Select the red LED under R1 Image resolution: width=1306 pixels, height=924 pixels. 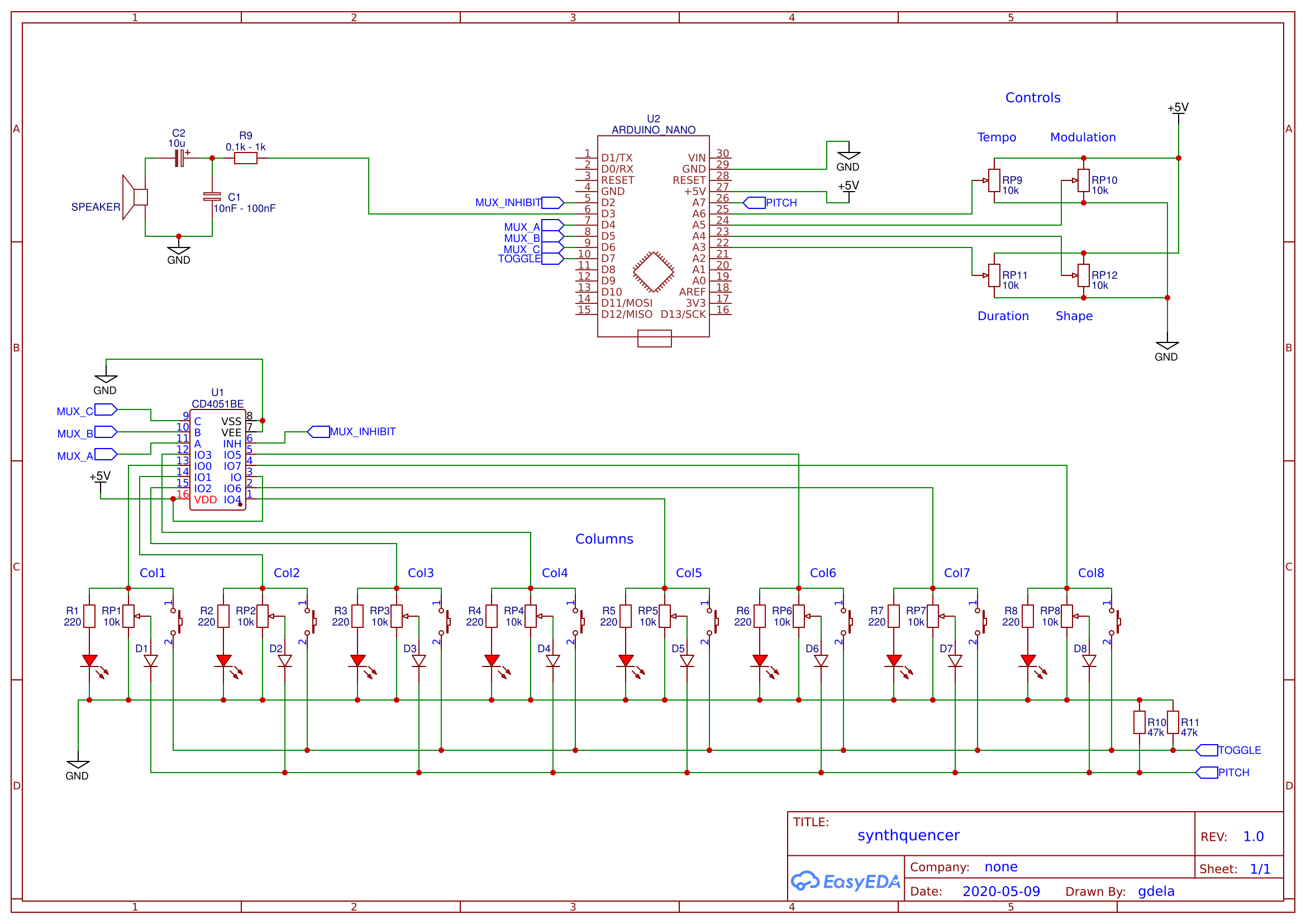tap(89, 661)
